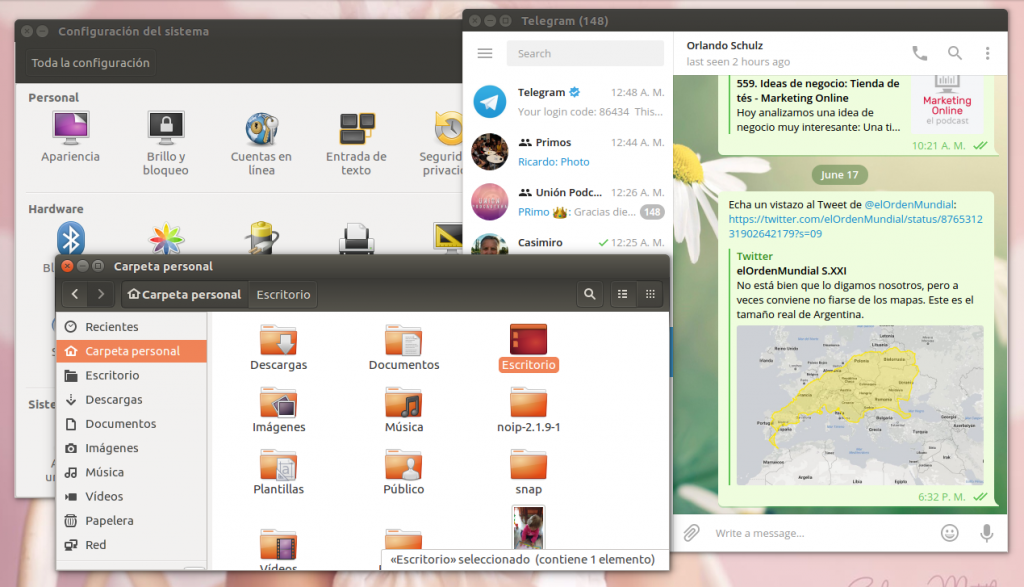Switch file manager to grid view
The width and height of the screenshot is (1024, 587).
(650, 294)
